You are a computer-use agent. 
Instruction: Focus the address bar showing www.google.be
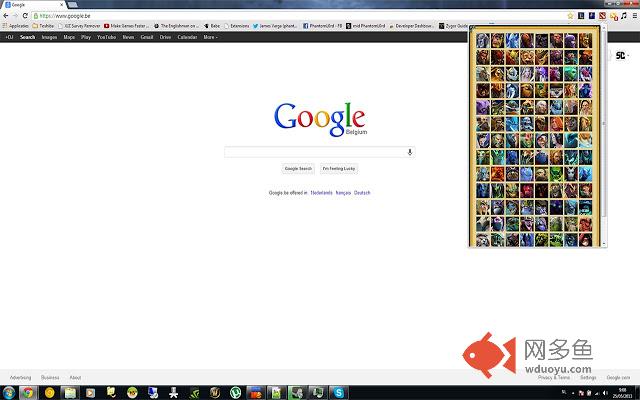pyautogui.click(x=300, y=16)
